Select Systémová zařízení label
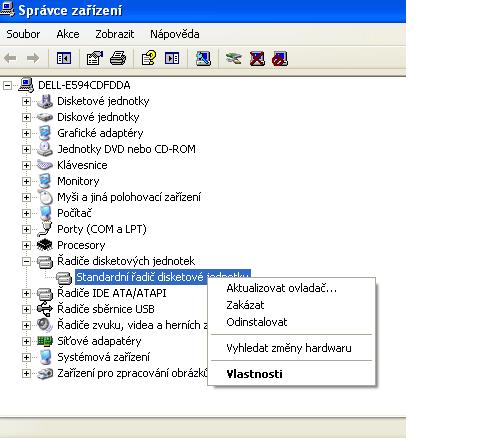This screenshot has width=500, height=438. coord(103,357)
